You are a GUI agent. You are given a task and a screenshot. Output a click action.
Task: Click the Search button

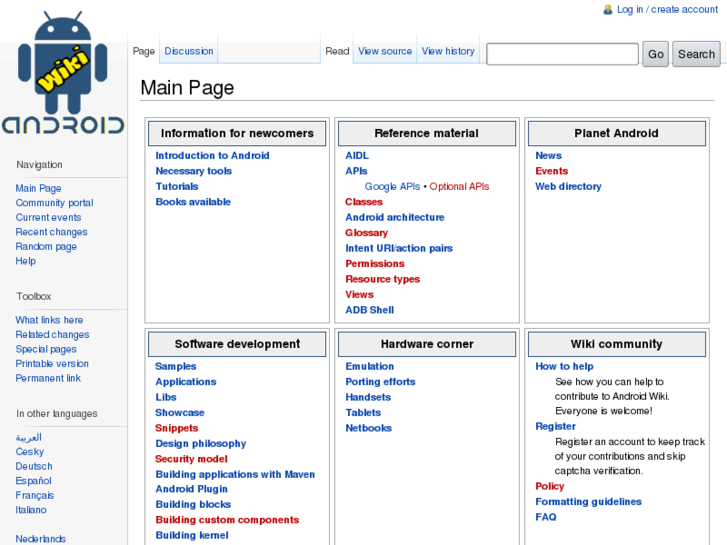coord(696,54)
